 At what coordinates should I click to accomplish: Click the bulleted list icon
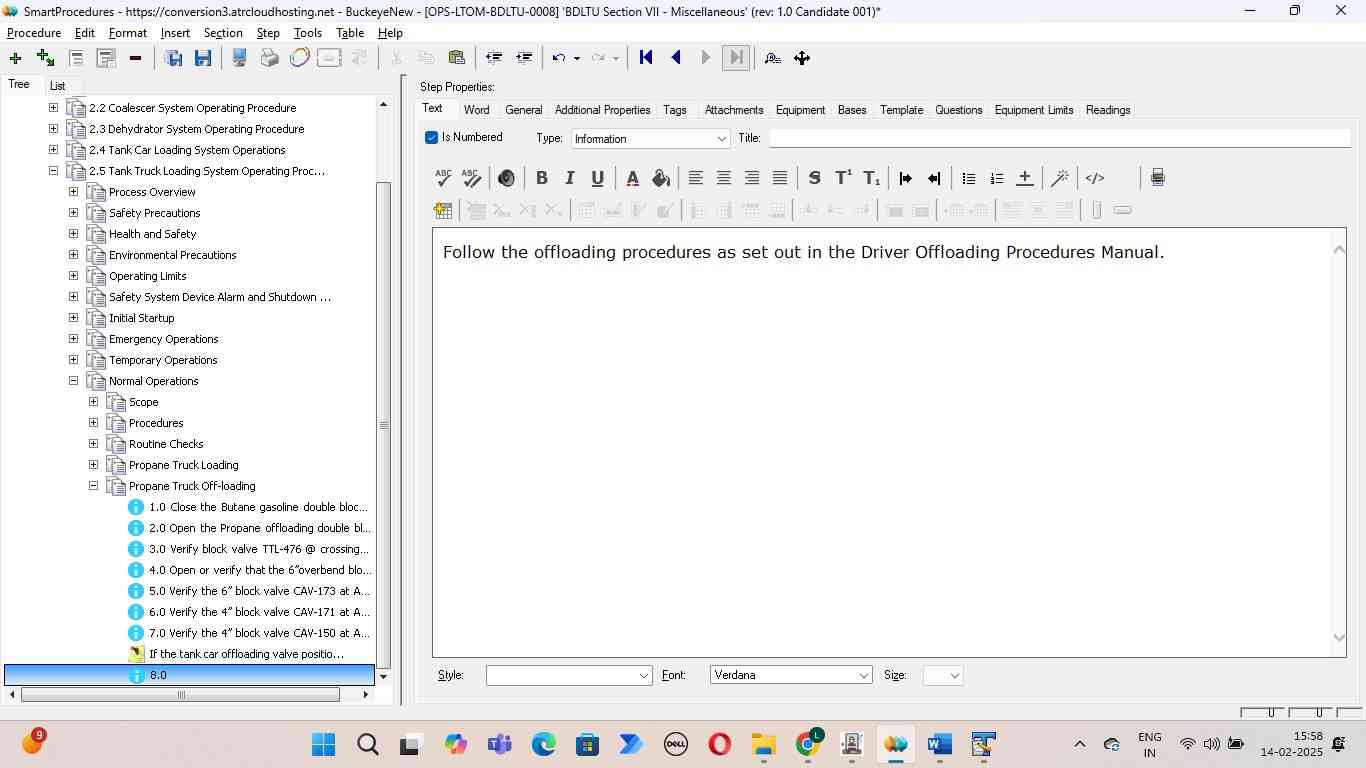[x=968, y=178]
